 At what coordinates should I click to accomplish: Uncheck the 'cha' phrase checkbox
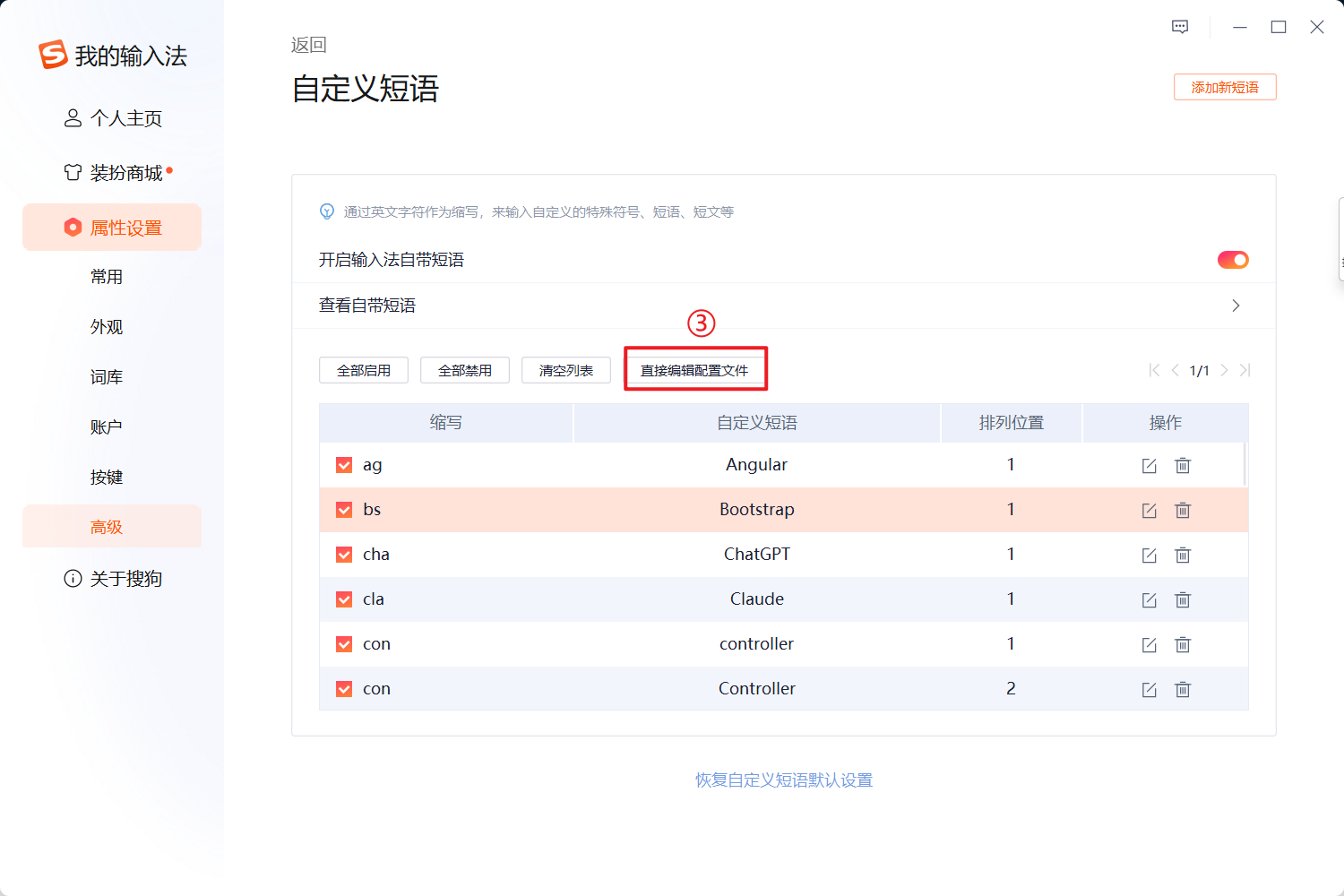tap(344, 555)
